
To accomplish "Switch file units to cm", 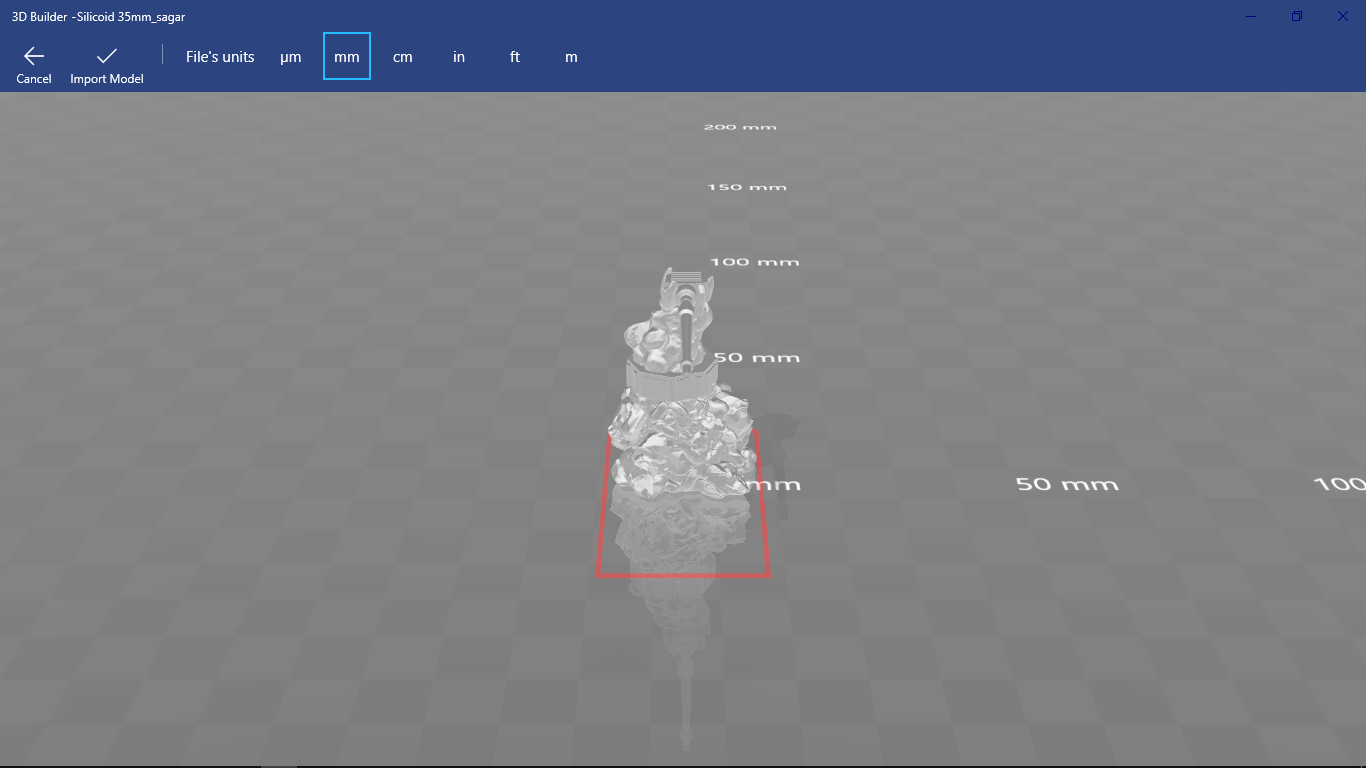I will 403,57.
